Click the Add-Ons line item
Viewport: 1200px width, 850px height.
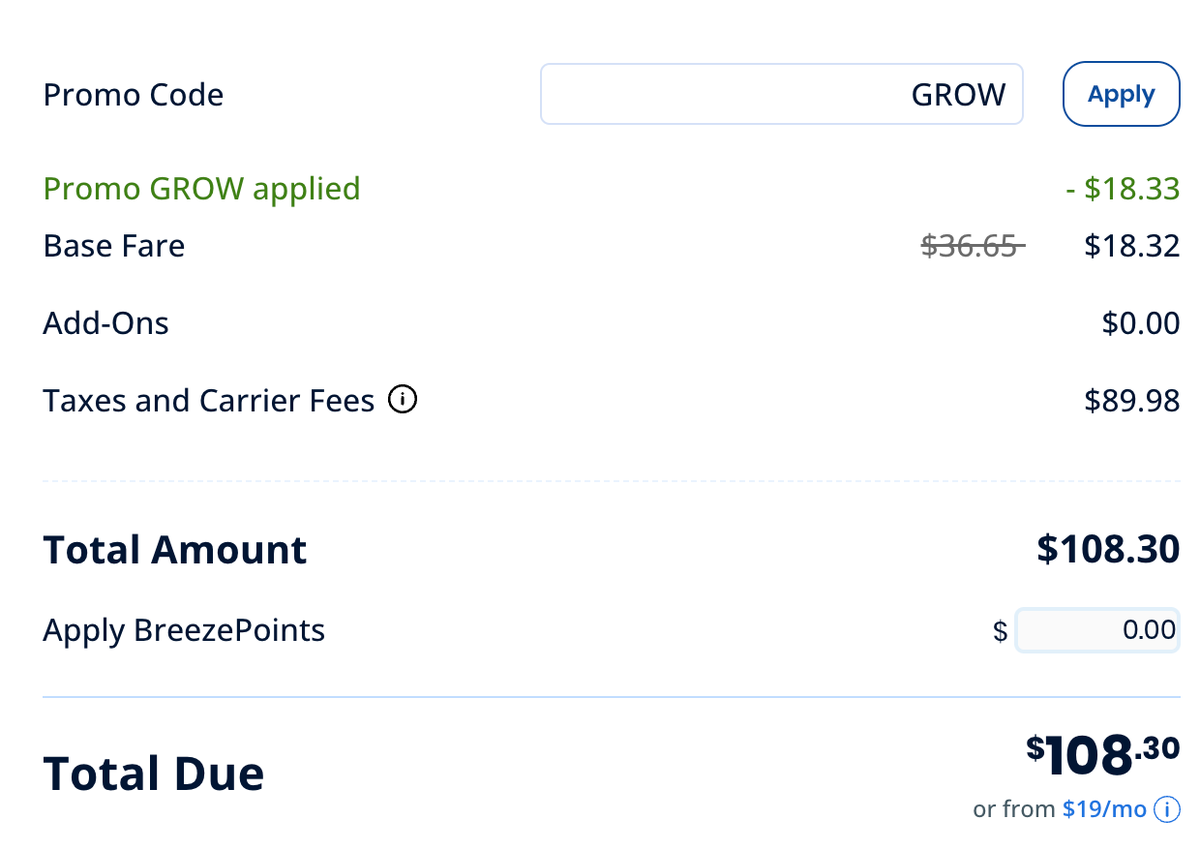point(105,322)
